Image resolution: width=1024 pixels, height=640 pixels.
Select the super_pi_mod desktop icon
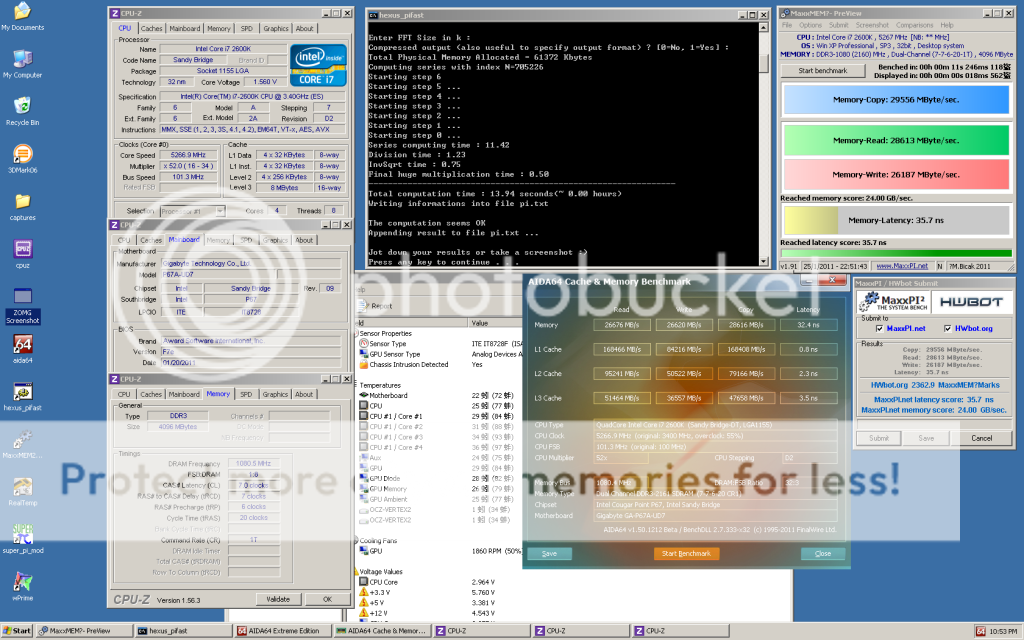22,539
